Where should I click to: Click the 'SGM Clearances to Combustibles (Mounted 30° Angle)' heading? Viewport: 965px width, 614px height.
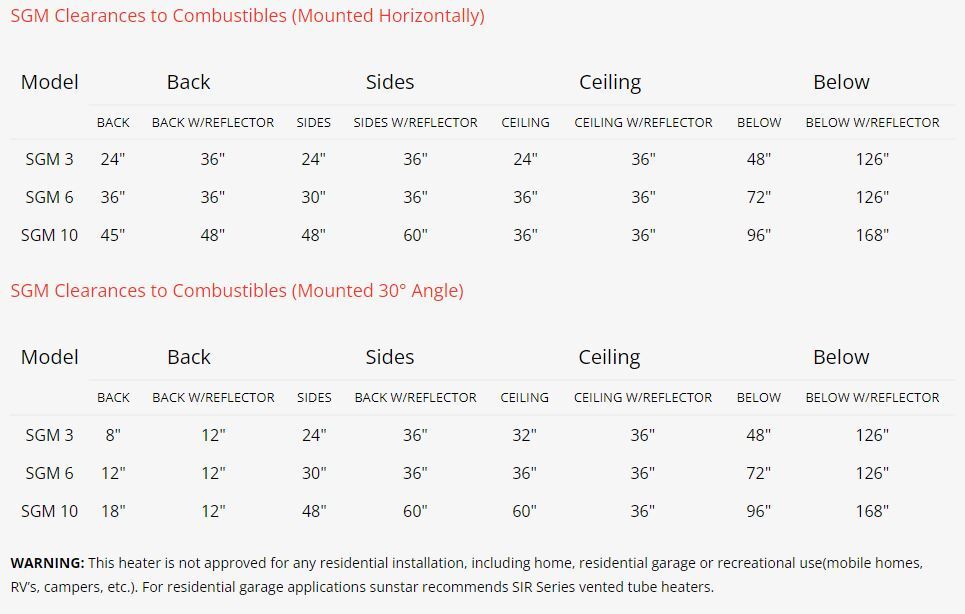pos(237,290)
